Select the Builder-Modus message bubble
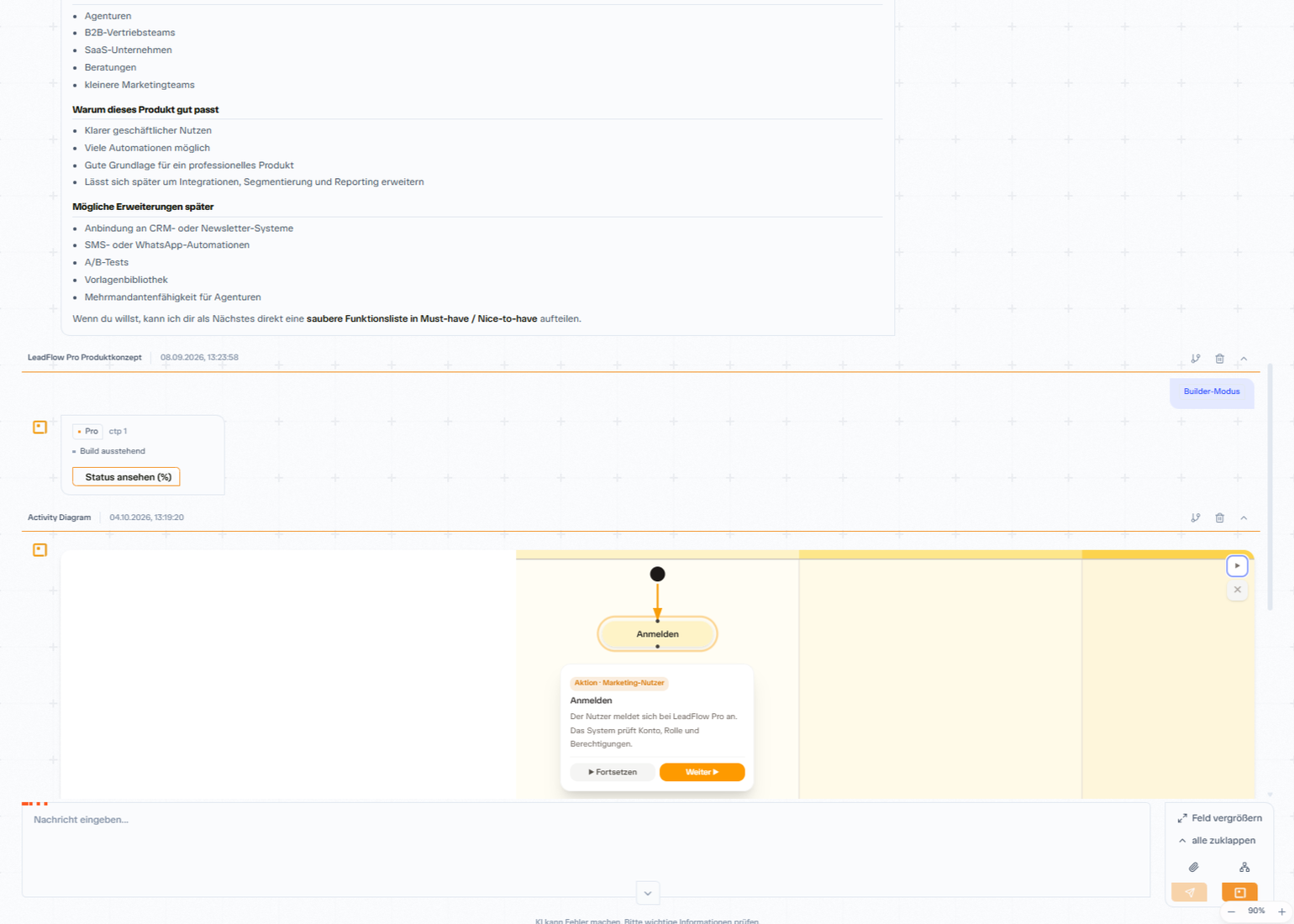Viewport: 1294px width, 924px height. [x=1212, y=392]
